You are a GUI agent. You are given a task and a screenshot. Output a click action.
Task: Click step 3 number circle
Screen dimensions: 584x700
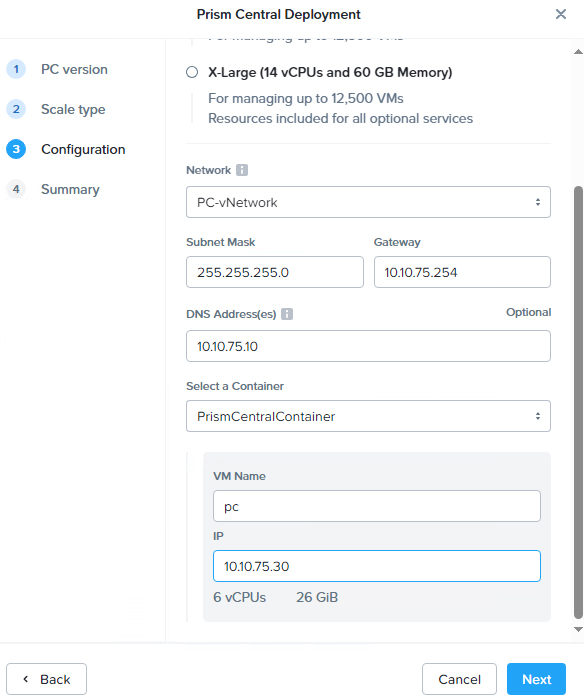tap(16, 149)
